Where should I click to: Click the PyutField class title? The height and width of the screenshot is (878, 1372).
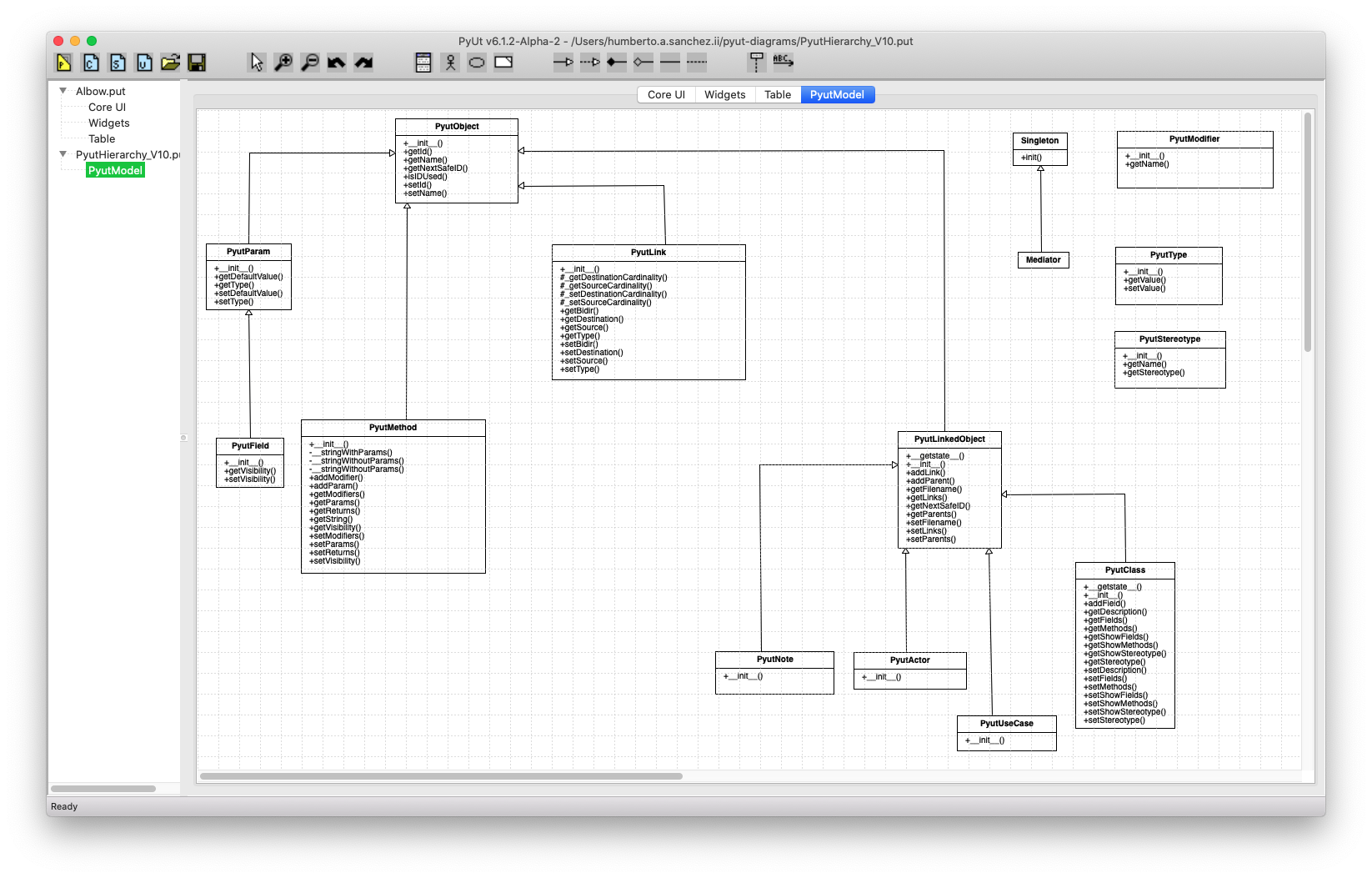(250, 446)
